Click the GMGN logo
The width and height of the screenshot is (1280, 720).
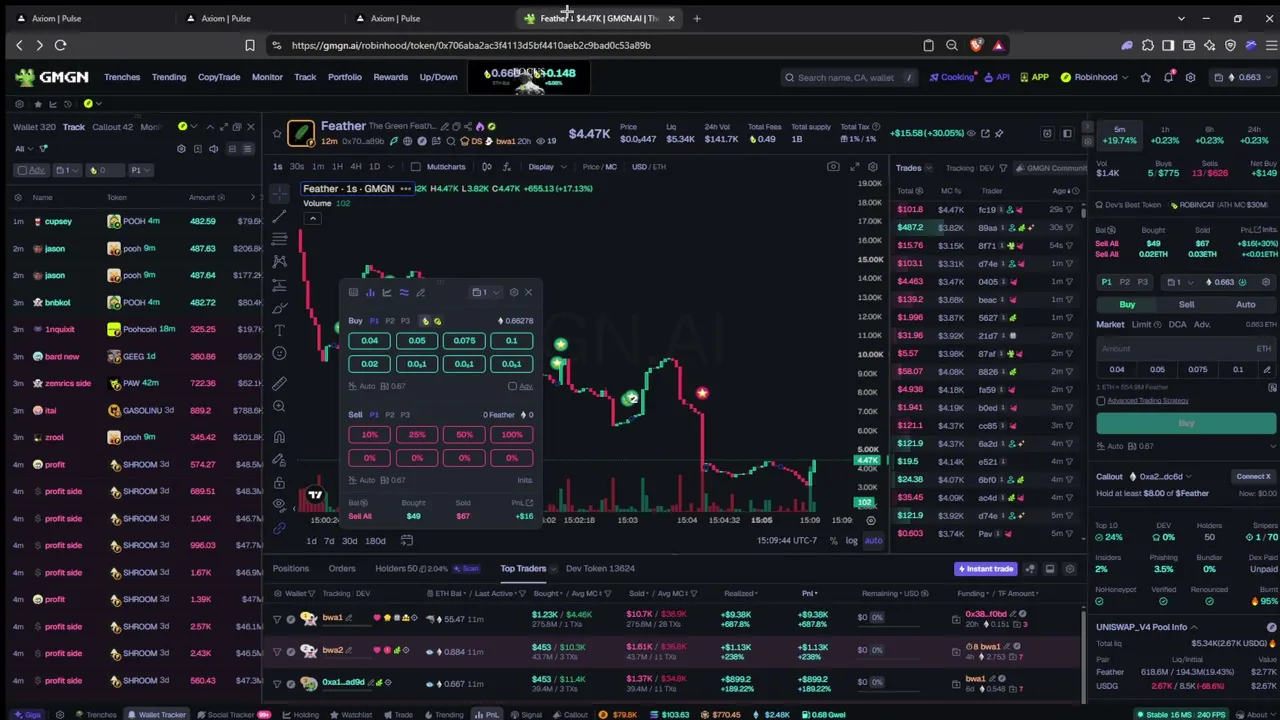[52, 77]
